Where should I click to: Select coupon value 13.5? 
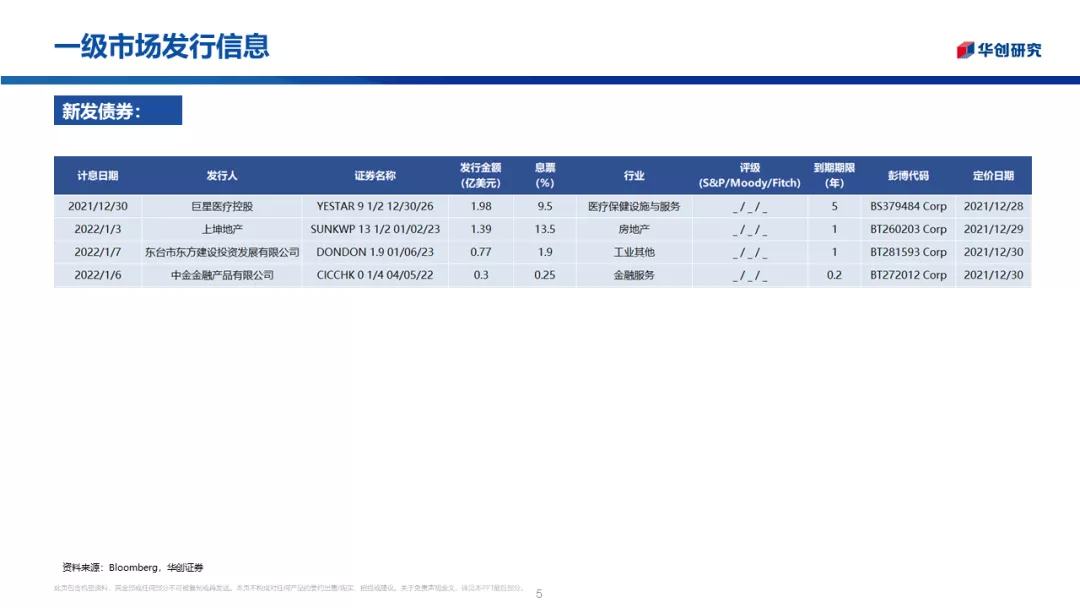click(x=545, y=229)
